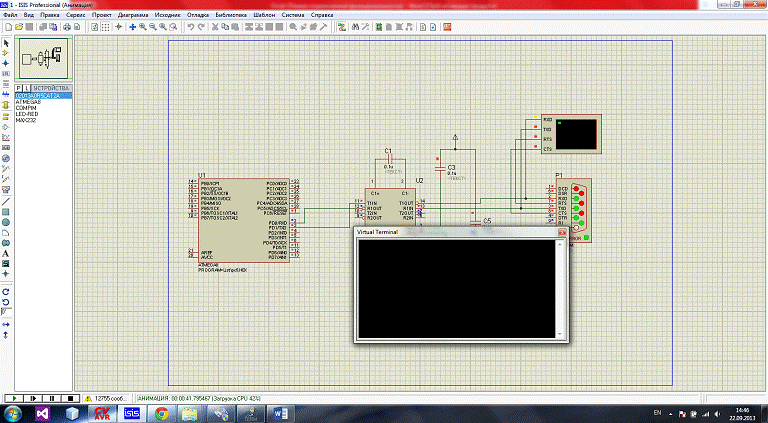Open Google Chrome from the taskbar

coord(162,412)
